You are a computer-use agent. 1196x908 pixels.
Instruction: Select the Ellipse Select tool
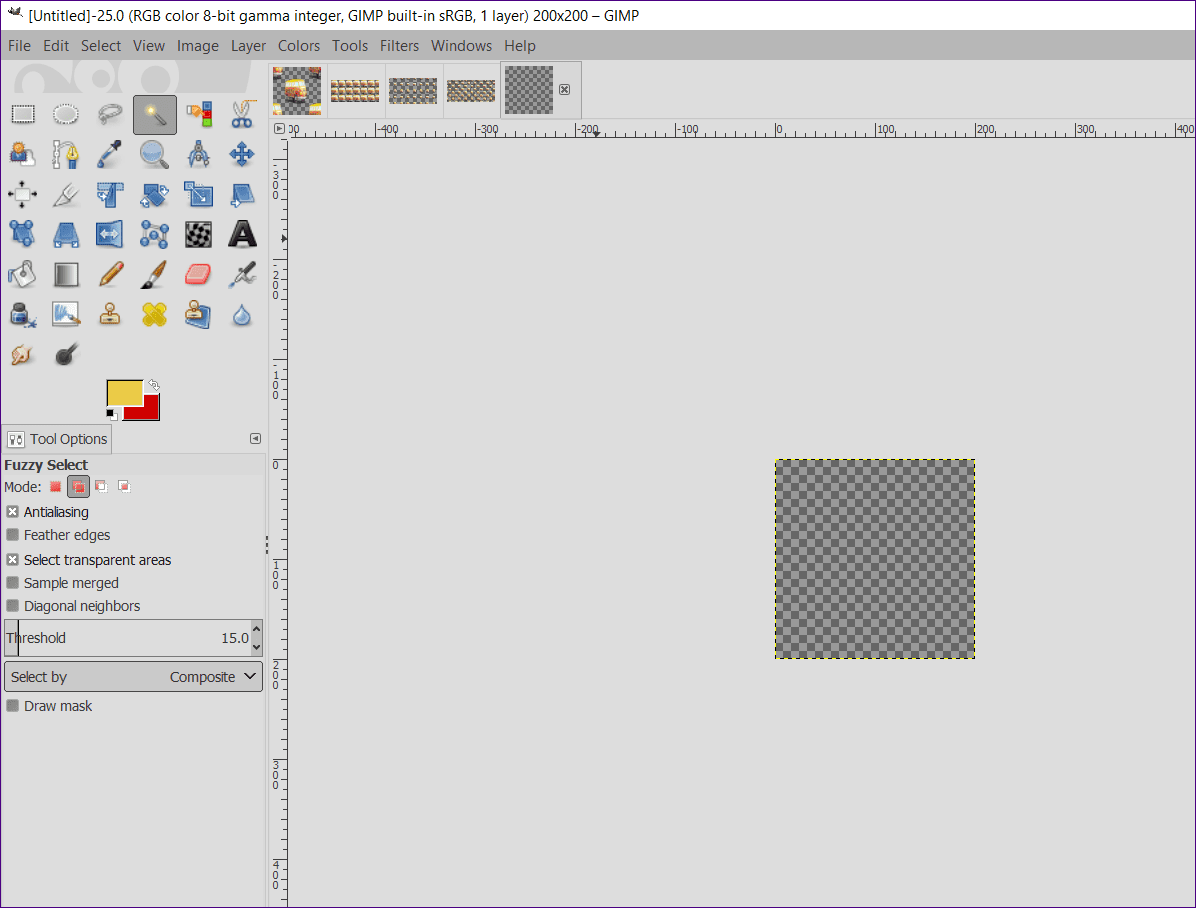coord(66,114)
